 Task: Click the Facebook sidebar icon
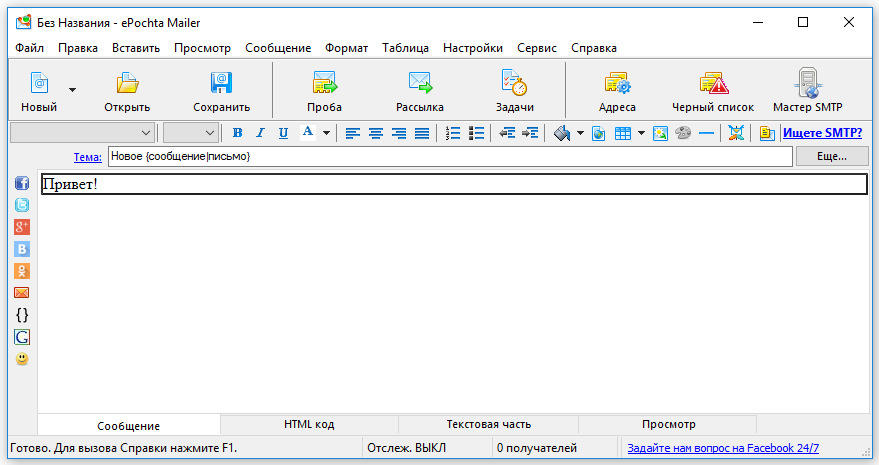[x=22, y=183]
